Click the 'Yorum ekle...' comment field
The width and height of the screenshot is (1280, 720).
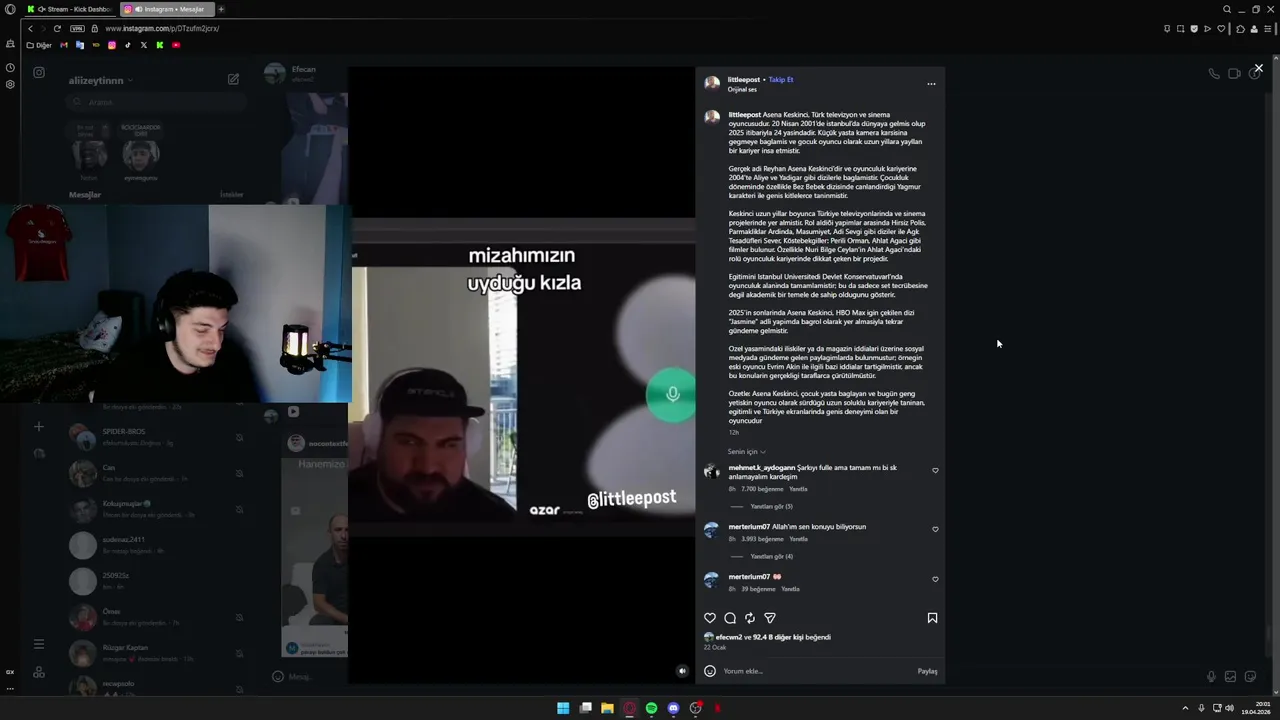coord(815,671)
